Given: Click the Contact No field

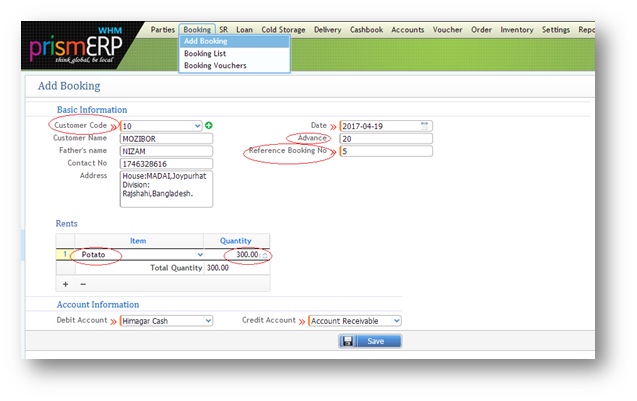Looking at the screenshot, I should tap(166, 163).
